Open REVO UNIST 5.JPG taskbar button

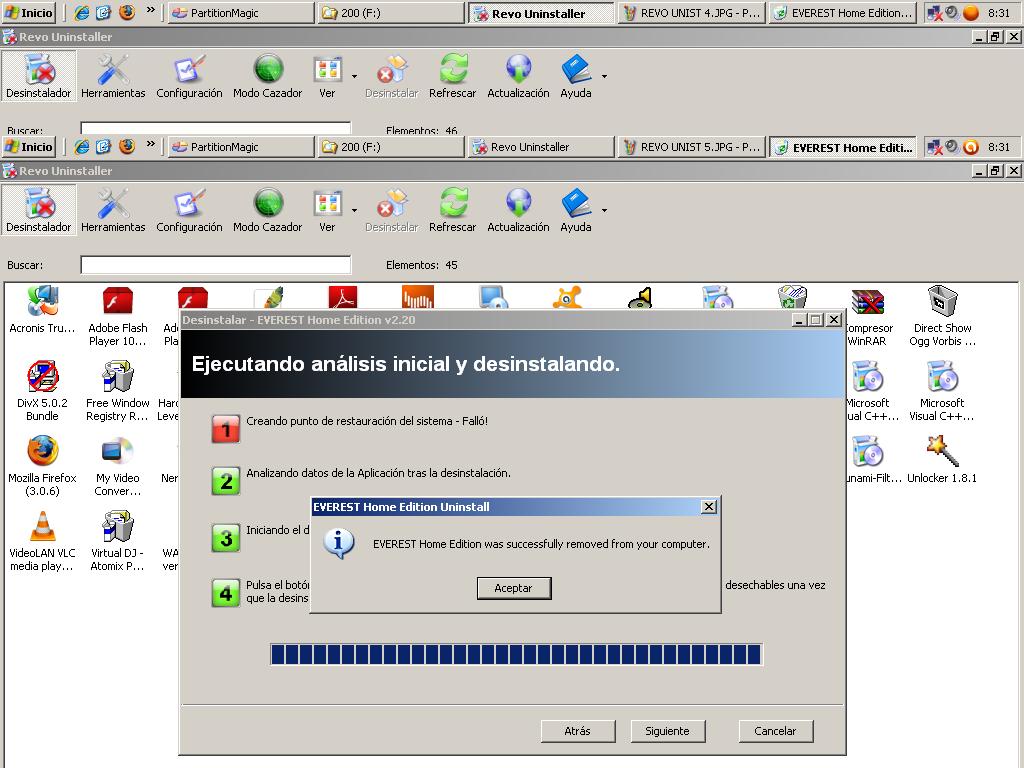690,148
